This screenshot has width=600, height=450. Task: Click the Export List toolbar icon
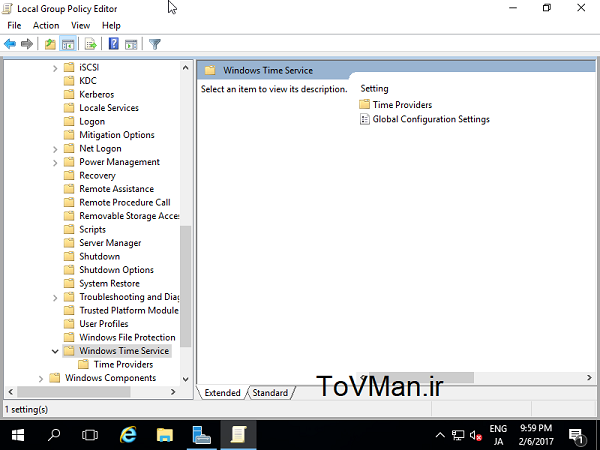tap(91, 44)
